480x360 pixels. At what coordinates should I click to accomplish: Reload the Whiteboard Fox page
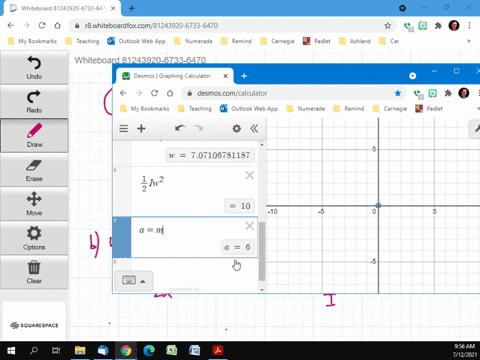tap(42, 26)
